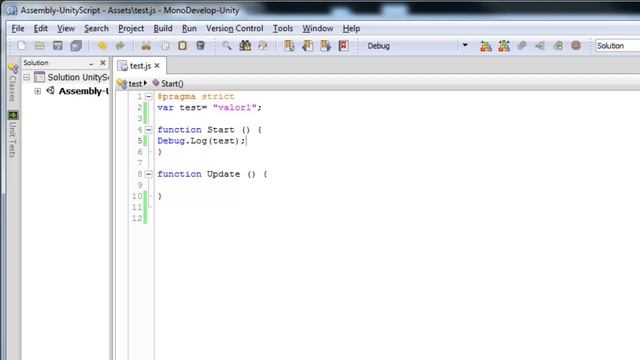Click the build project icon

[486, 46]
